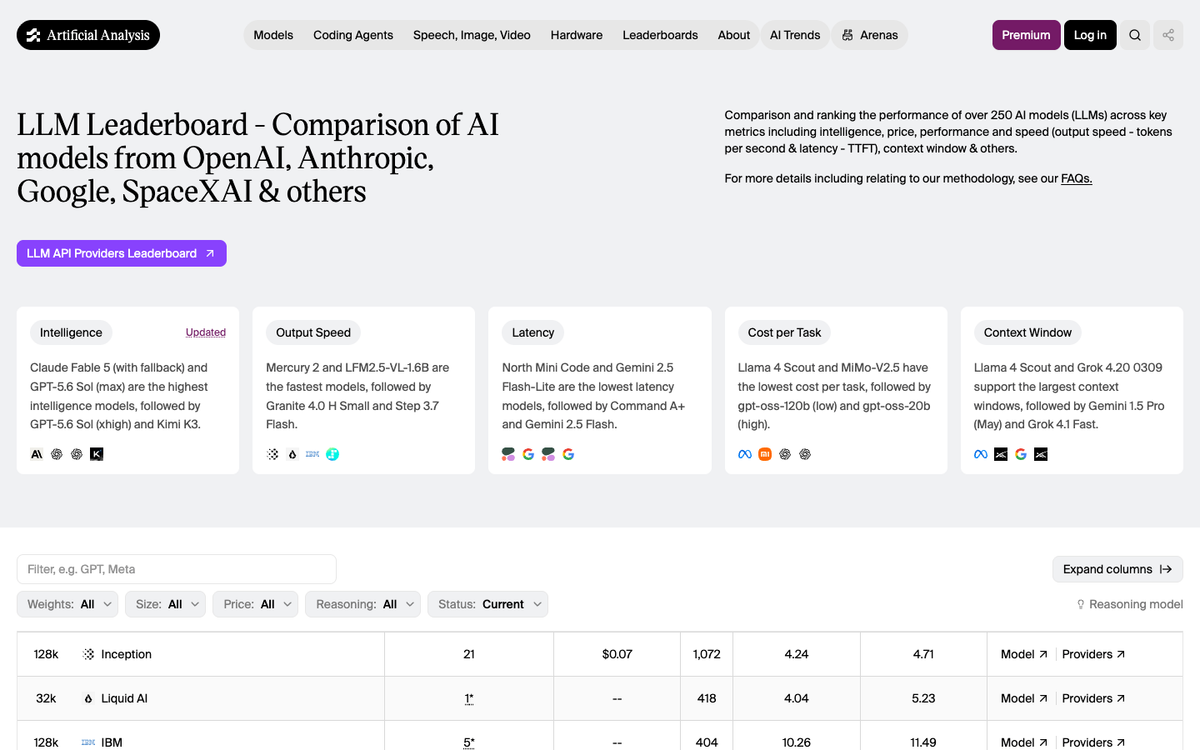
Task: Click the 11.49 value in IBM row
Action: [x=923, y=742]
